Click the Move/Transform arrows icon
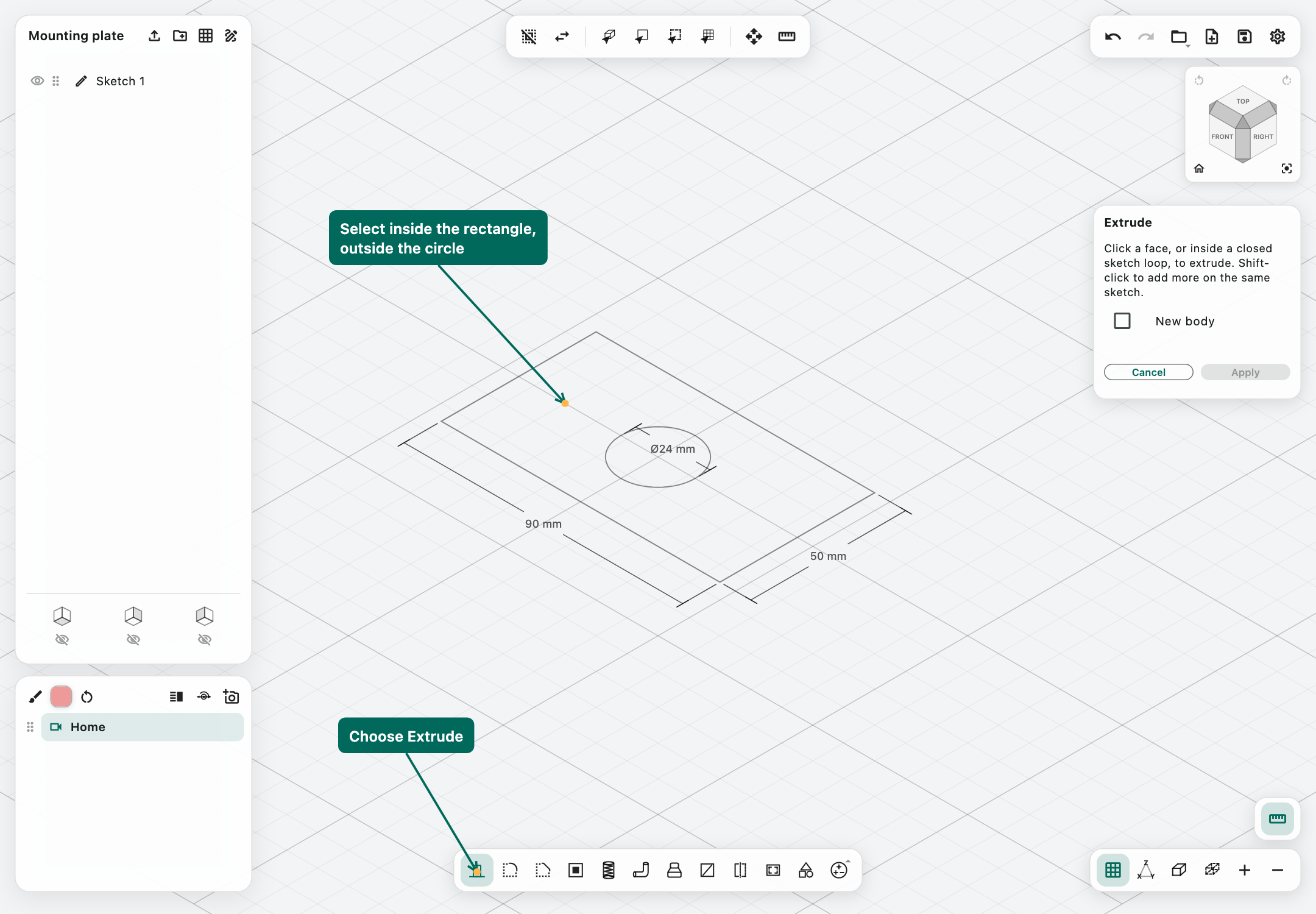1316x914 pixels. pos(754,37)
